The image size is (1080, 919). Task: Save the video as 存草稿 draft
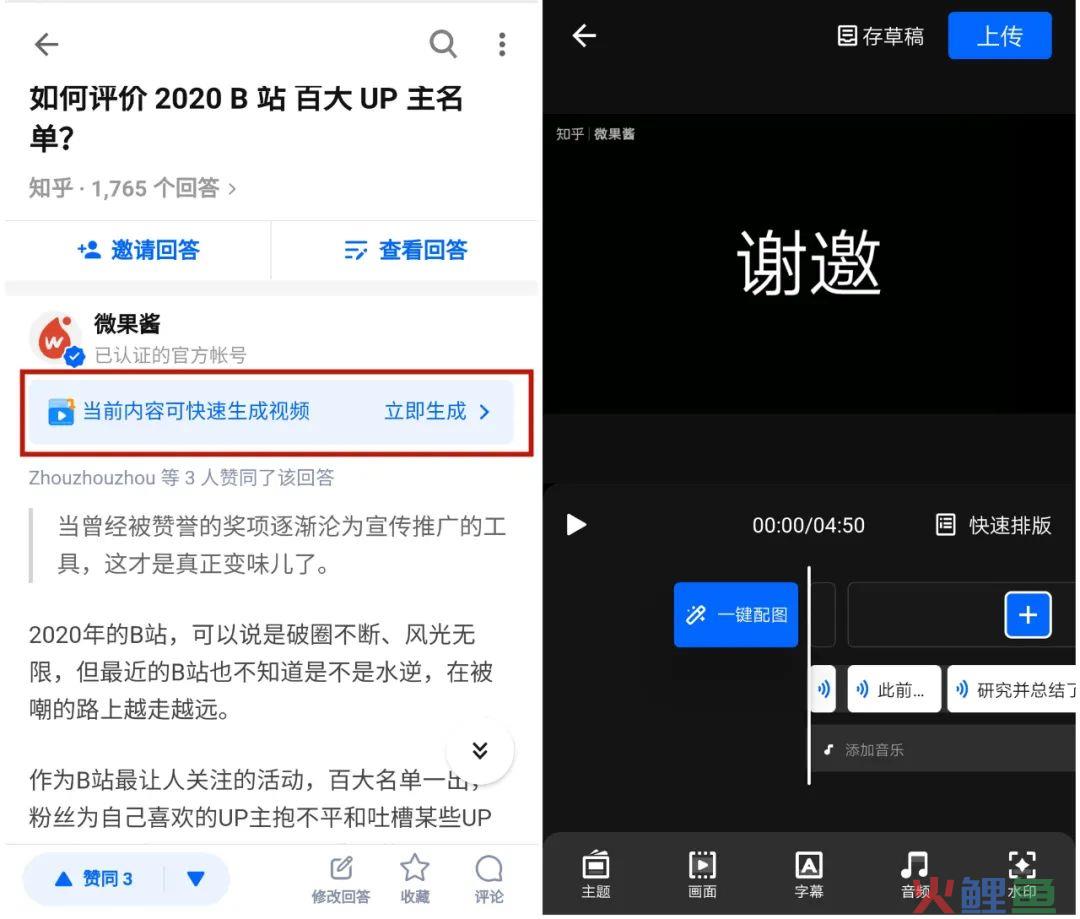click(x=881, y=36)
